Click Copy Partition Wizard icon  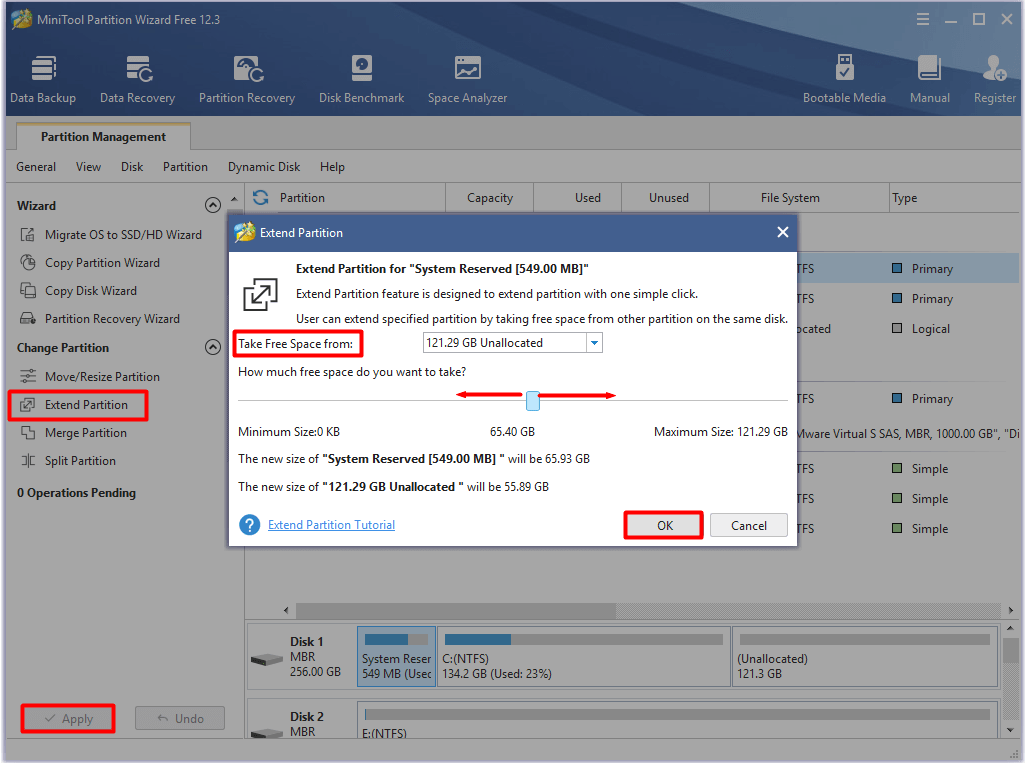27,263
